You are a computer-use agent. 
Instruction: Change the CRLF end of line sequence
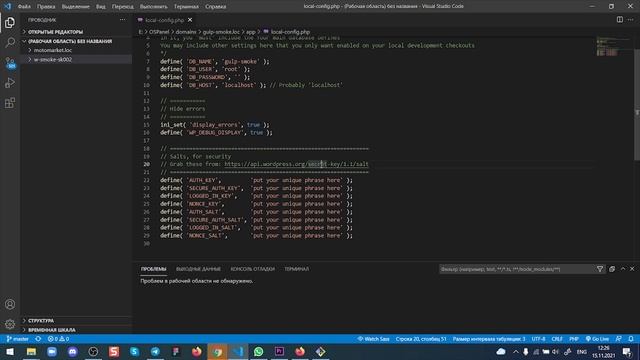point(557,339)
